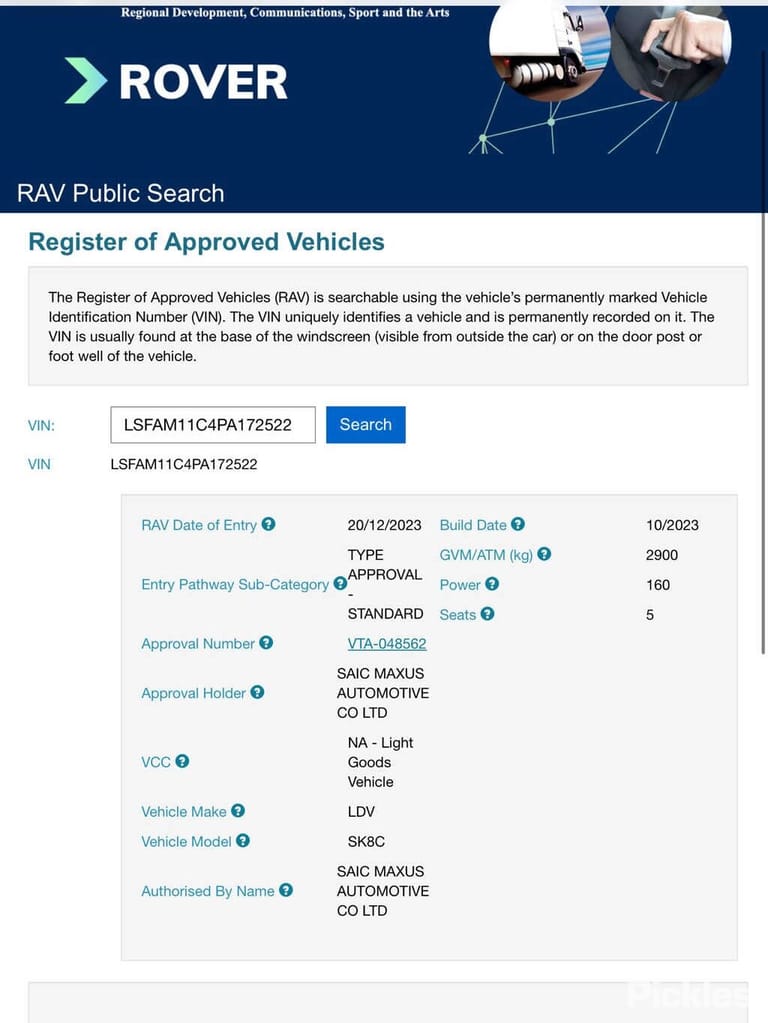The width and height of the screenshot is (768, 1023).
Task: Click the help icon beside Entry Pathway Sub-Category
Action: tap(340, 583)
